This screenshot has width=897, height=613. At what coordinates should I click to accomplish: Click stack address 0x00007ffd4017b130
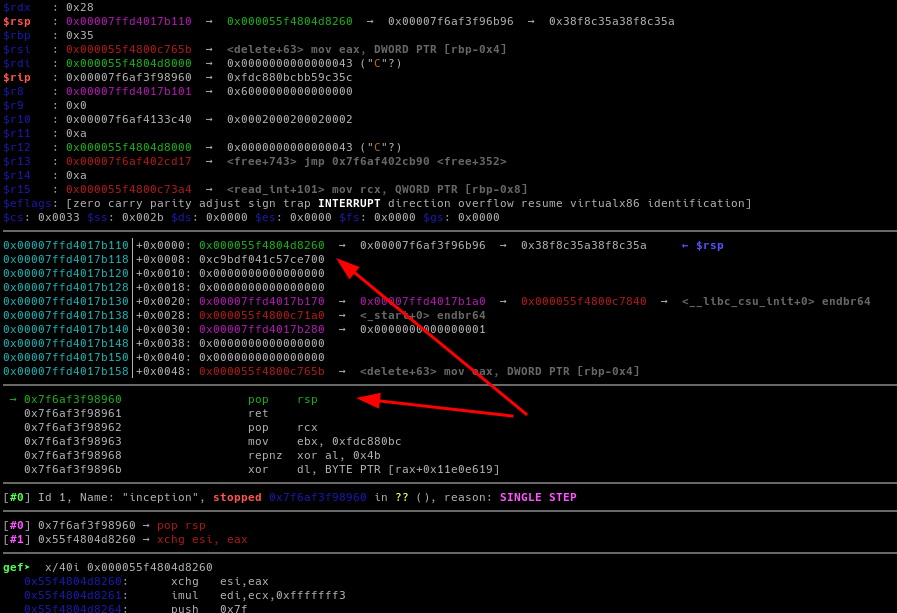[x=66, y=302]
